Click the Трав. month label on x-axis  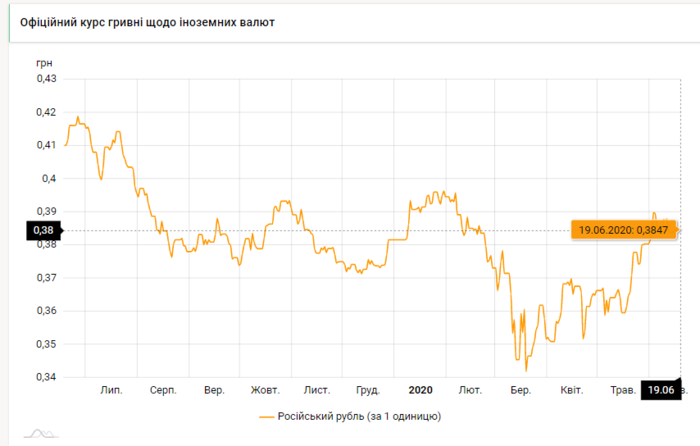[622, 391]
